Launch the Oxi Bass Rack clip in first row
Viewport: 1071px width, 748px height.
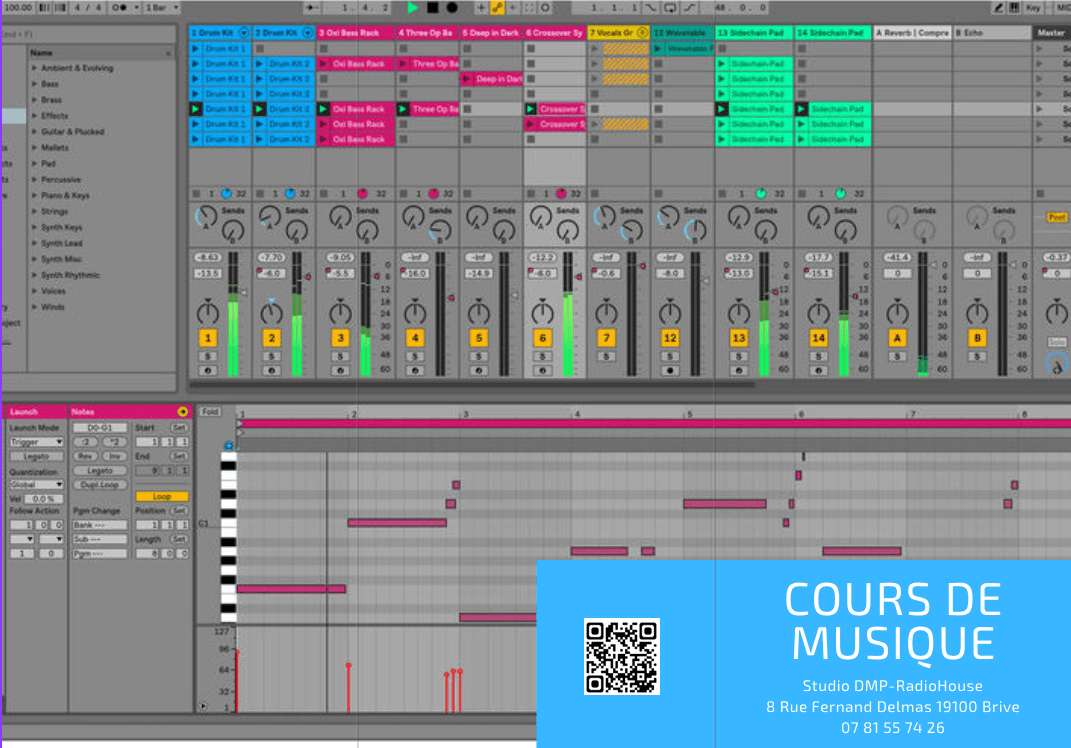coord(356,64)
